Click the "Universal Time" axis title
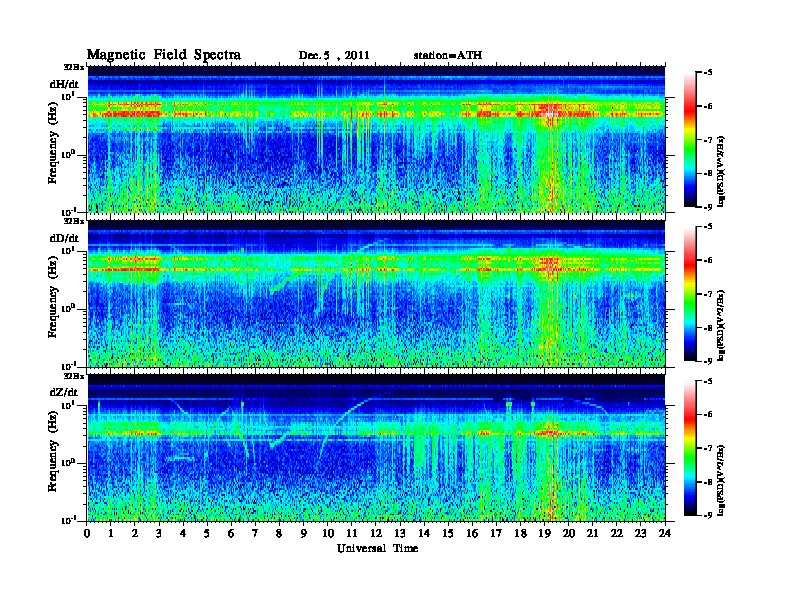This screenshot has width=792, height=612. (377, 548)
